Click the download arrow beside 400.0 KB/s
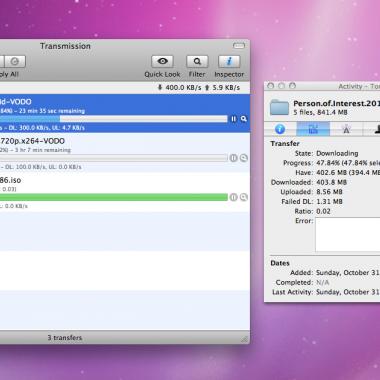Viewport: 380px width, 380px height. point(160,87)
